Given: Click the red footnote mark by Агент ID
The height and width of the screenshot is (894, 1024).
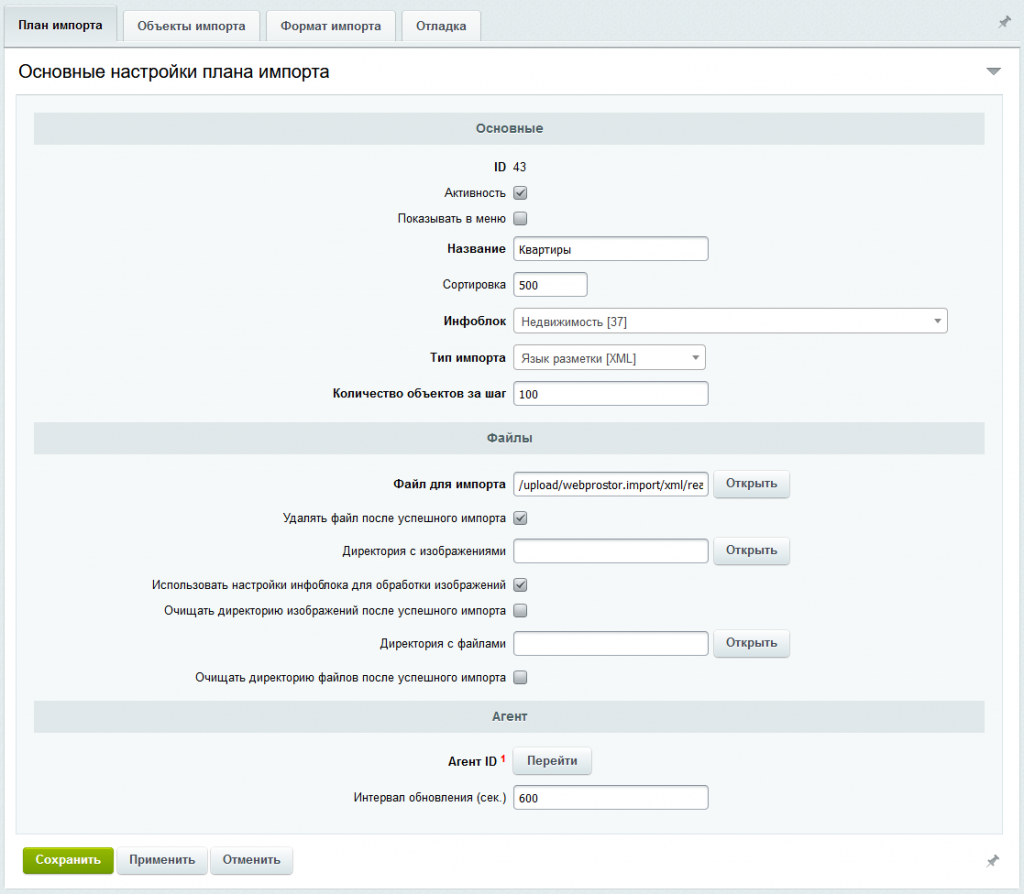Looking at the screenshot, I should (x=503, y=758).
